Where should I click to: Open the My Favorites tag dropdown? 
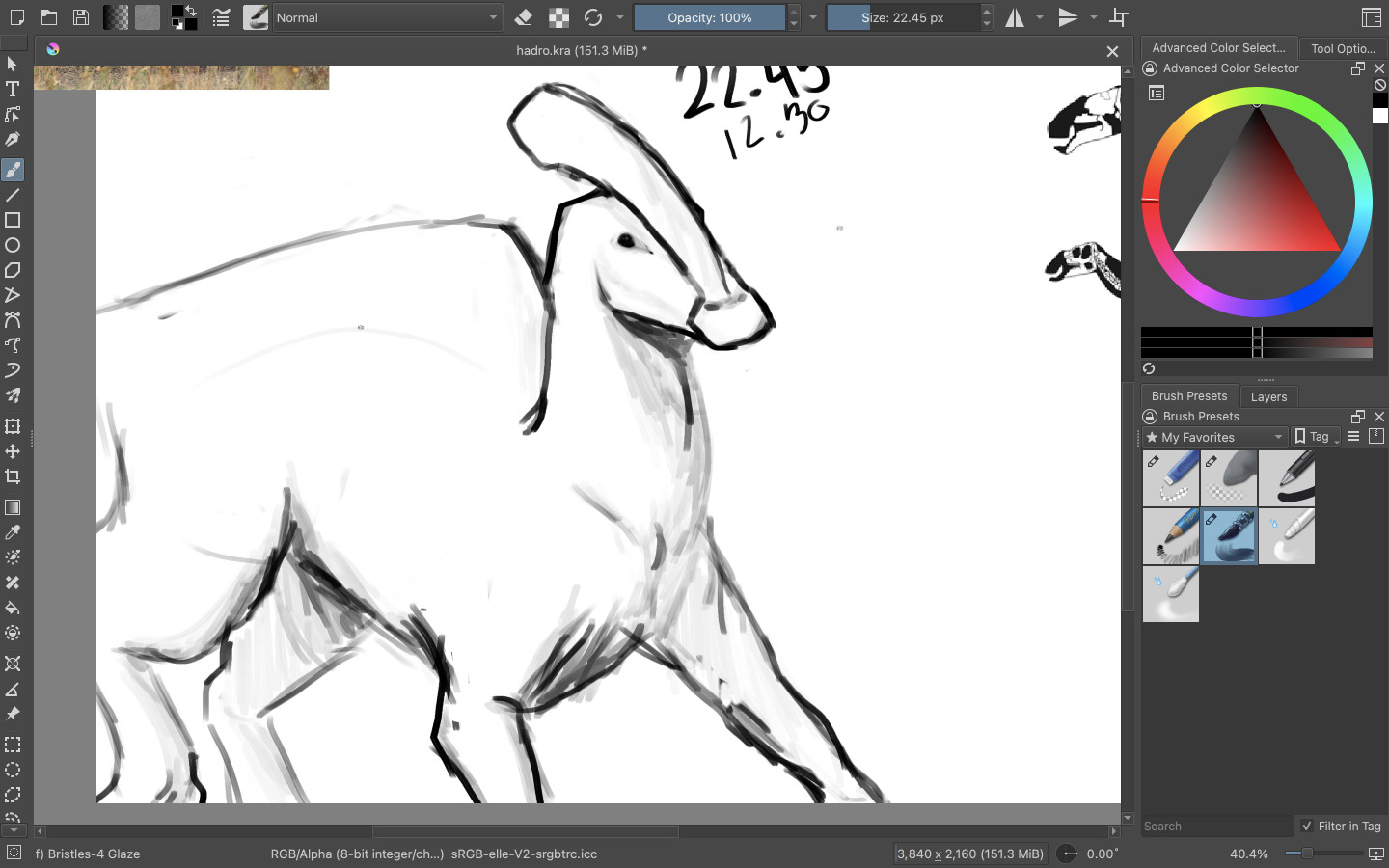pyautogui.click(x=1214, y=437)
